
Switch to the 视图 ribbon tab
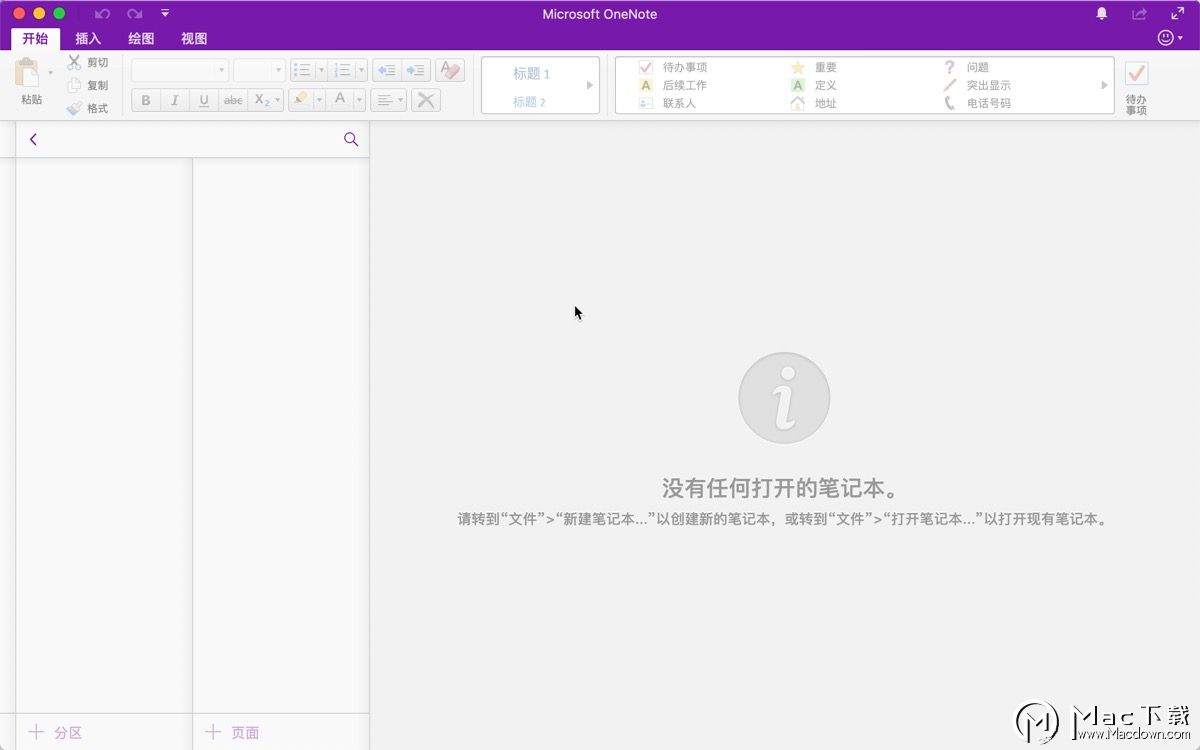click(x=194, y=39)
